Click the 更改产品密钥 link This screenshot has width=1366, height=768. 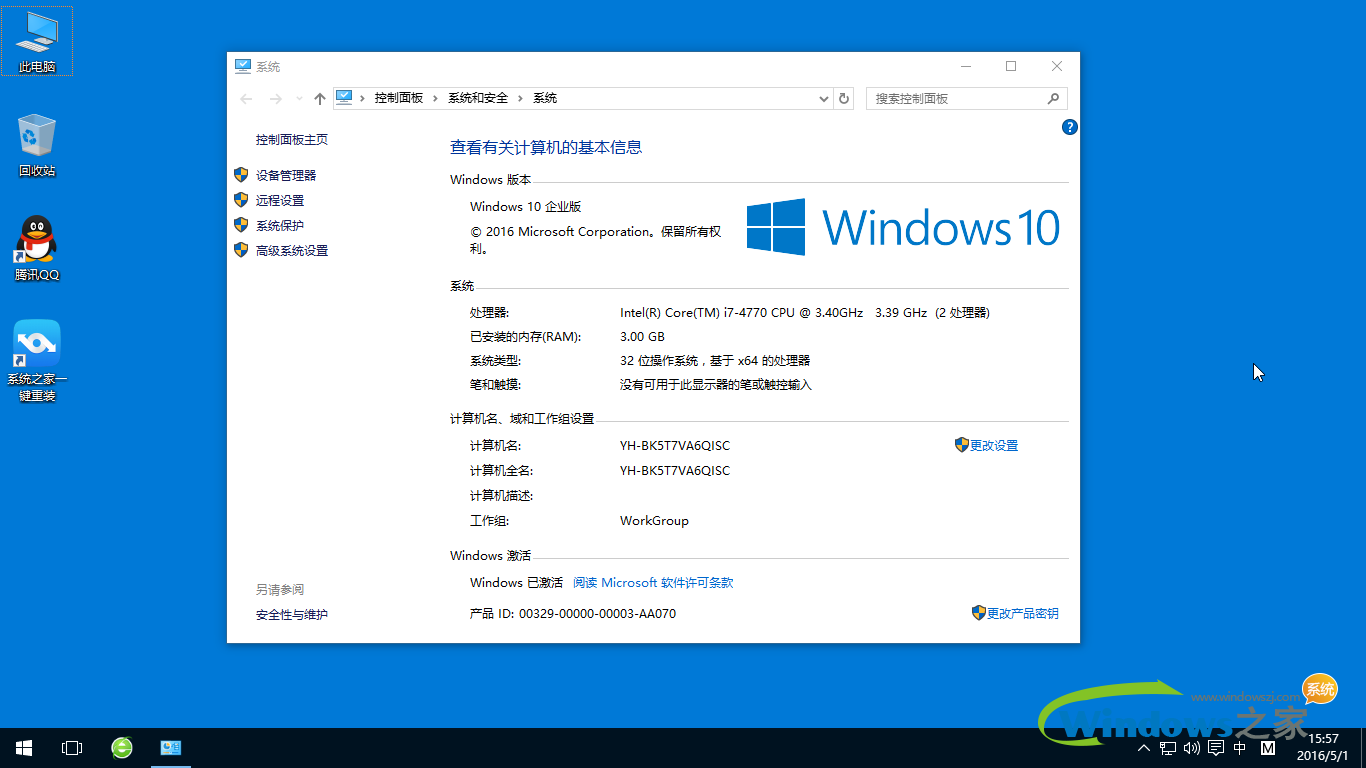pyautogui.click(x=1022, y=613)
